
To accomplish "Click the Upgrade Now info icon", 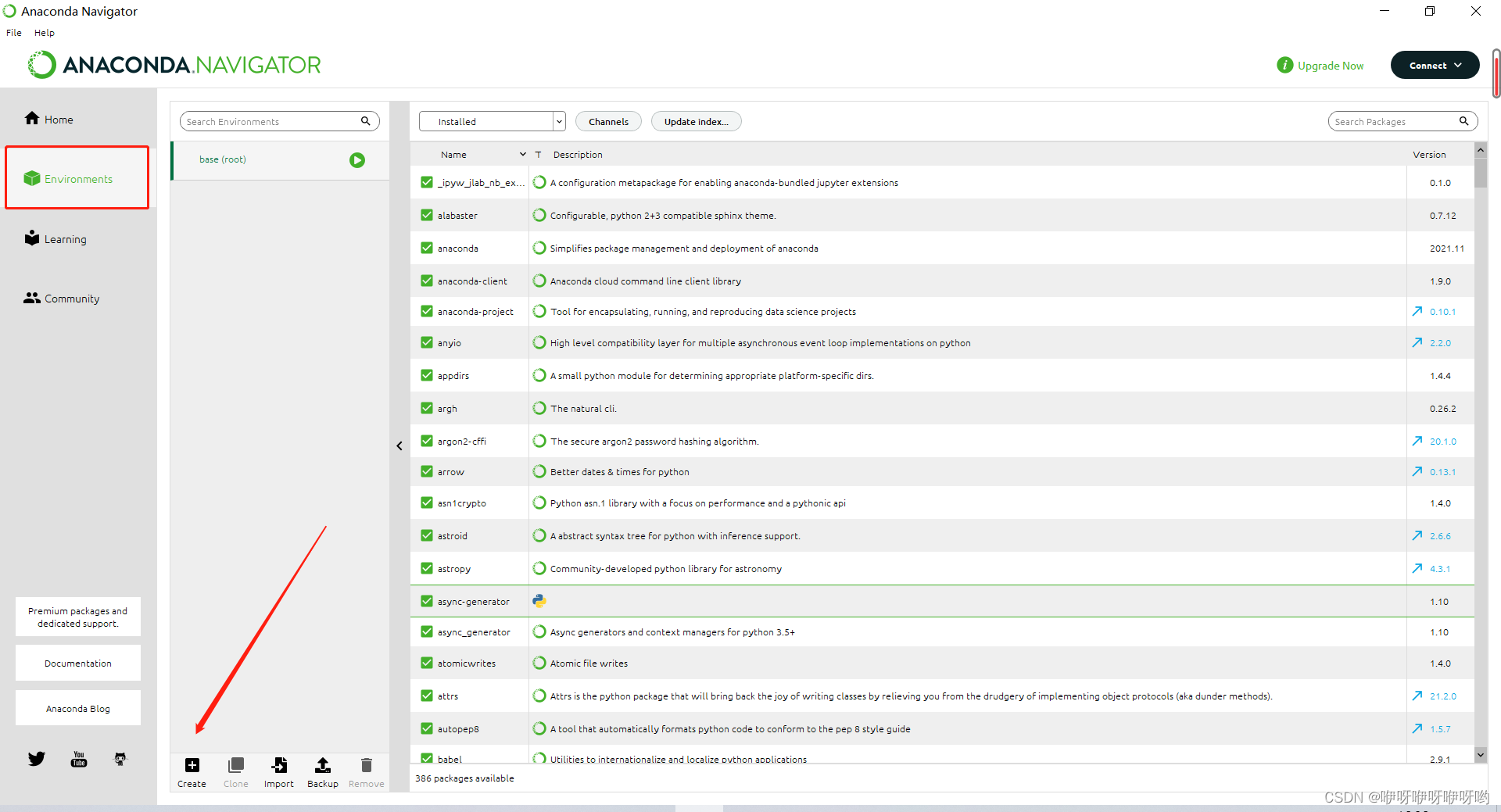I will point(1285,65).
